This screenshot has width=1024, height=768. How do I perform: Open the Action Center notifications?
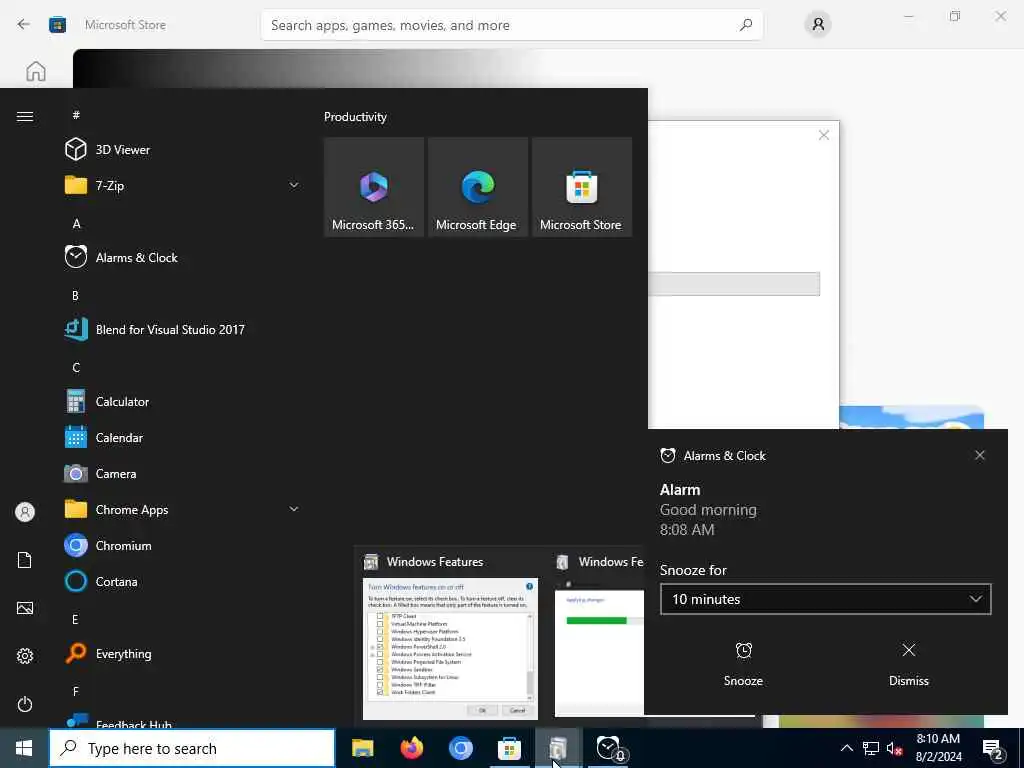992,748
